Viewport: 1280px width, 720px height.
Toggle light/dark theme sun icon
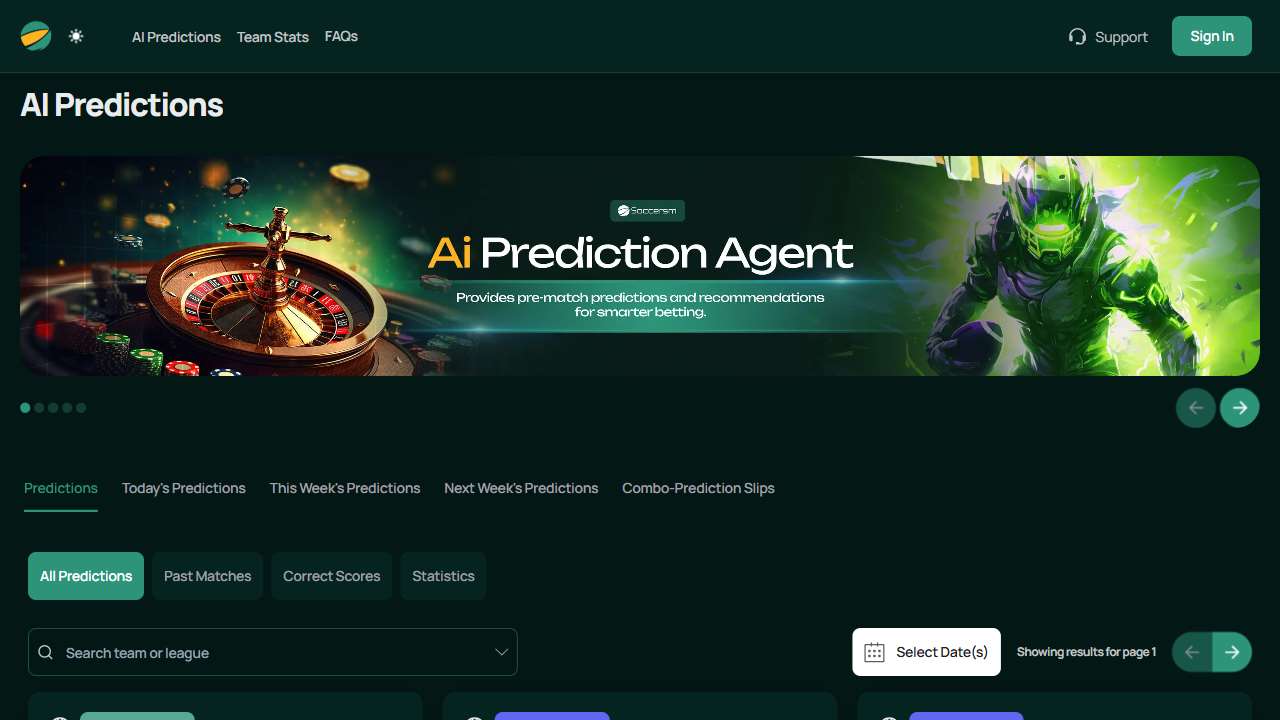coord(76,36)
